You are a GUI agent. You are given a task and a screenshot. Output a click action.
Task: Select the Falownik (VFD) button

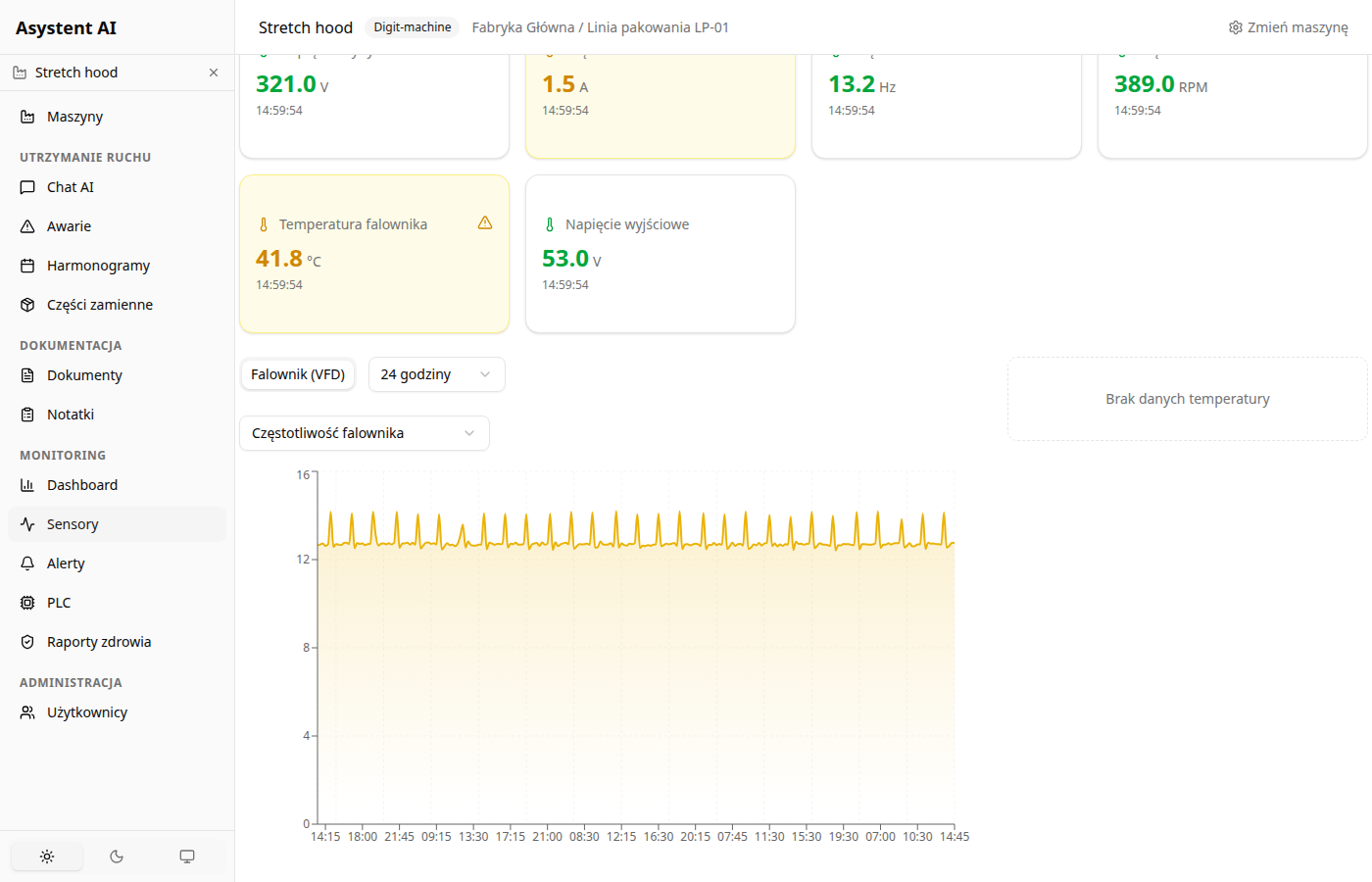[298, 374]
